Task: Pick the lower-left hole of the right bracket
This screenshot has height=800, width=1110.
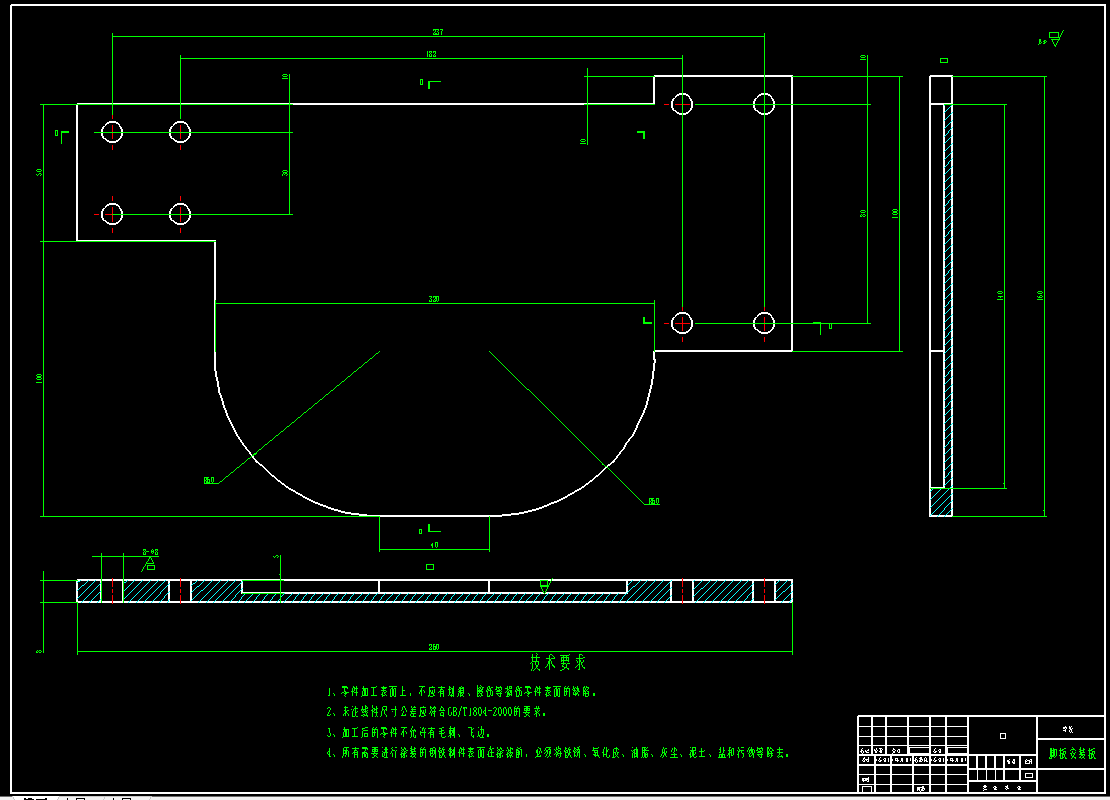Action: [x=682, y=323]
